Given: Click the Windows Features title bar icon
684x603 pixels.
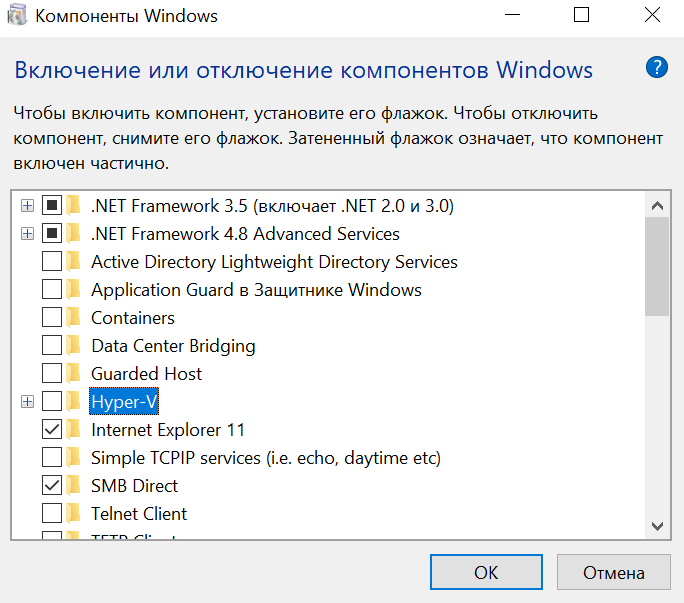Looking at the screenshot, I should (x=17, y=16).
